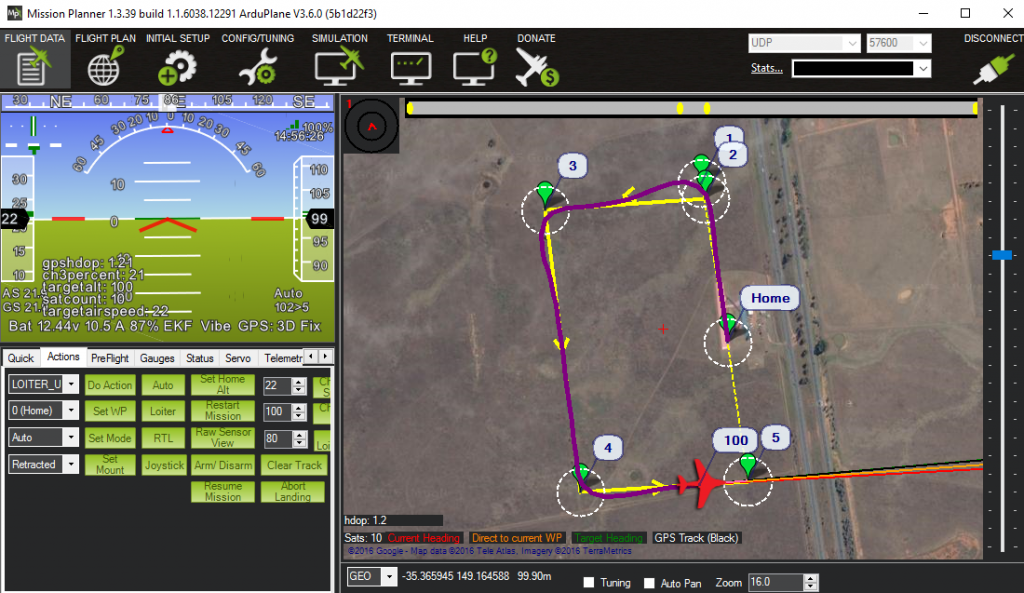Image resolution: width=1024 pixels, height=593 pixels.
Task: Click the Restart Mission button
Action: 223,411
